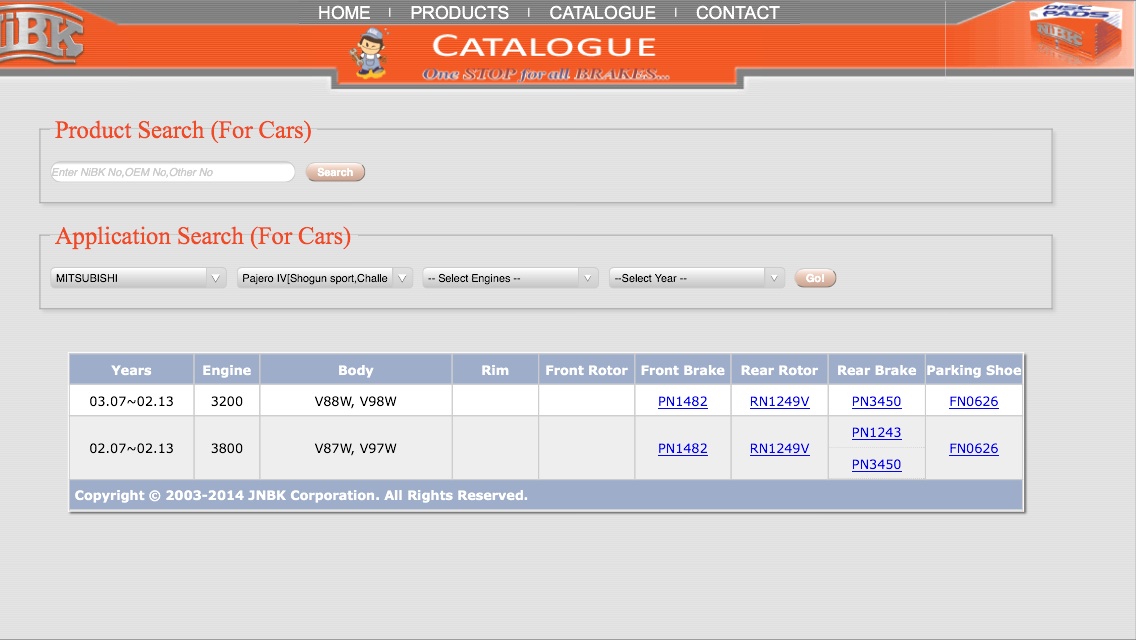Open the Pajero IV model dropdown

325,278
